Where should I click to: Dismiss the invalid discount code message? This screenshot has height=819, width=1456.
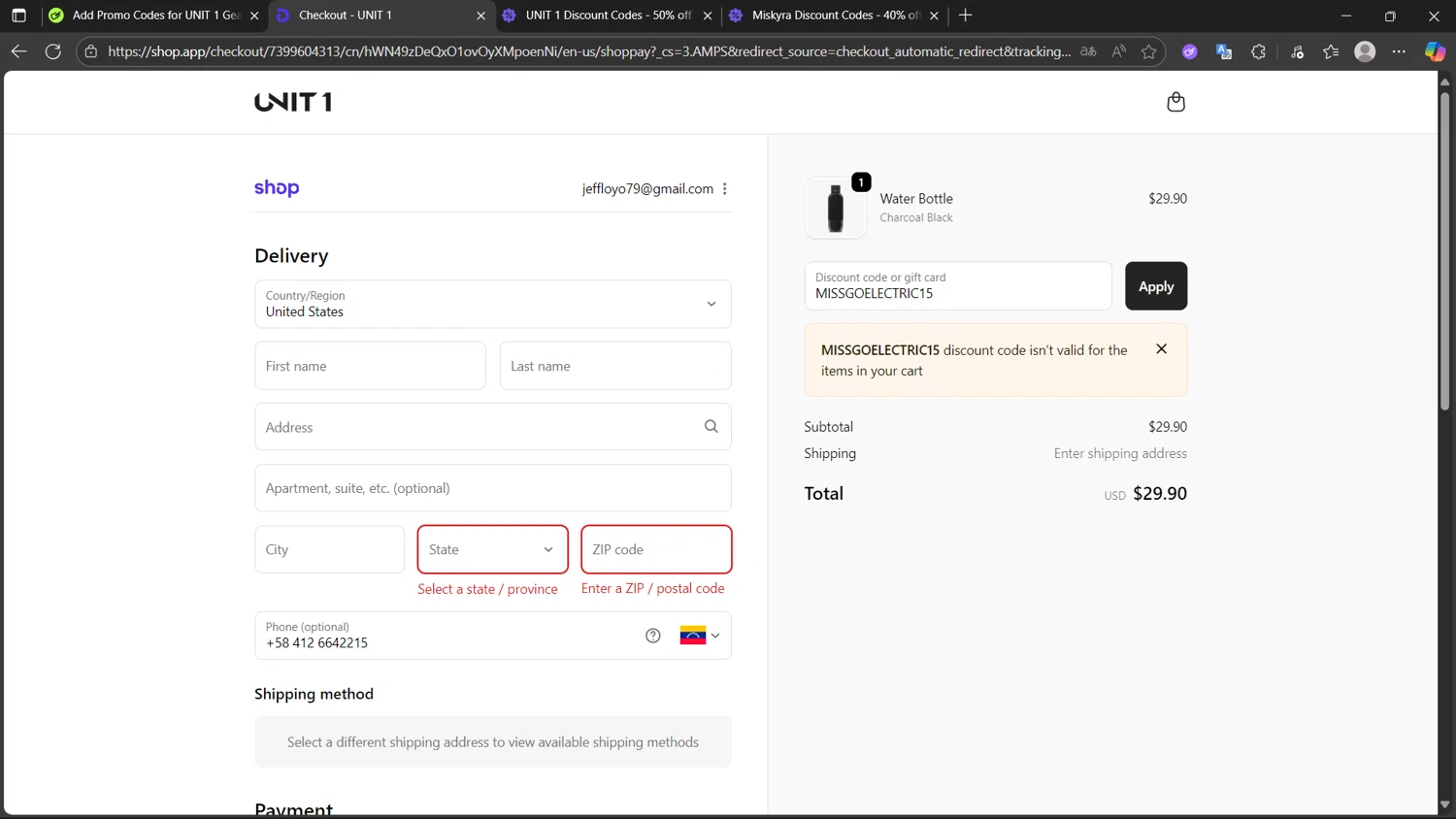click(1161, 349)
